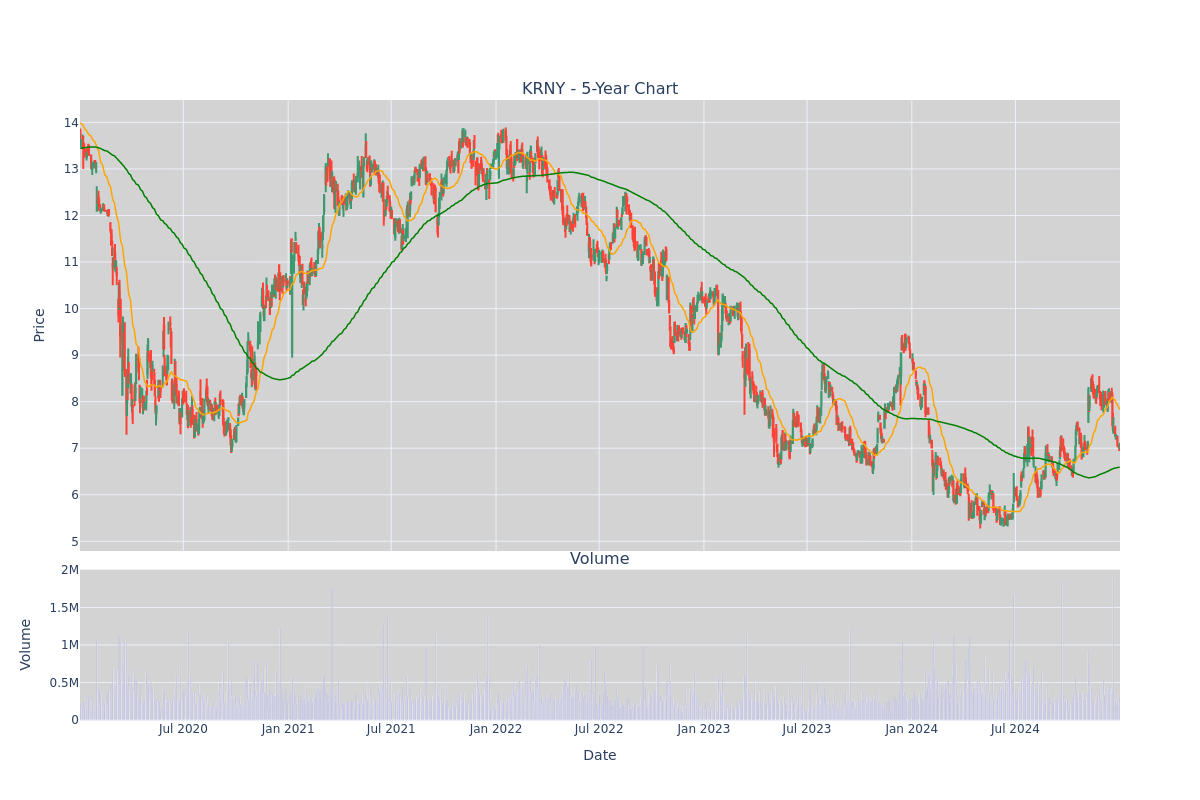The height and width of the screenshot is (800, 1200).
Task: Select the price tick label "13"
Action: pyautogui.click(x=71, y=169)
